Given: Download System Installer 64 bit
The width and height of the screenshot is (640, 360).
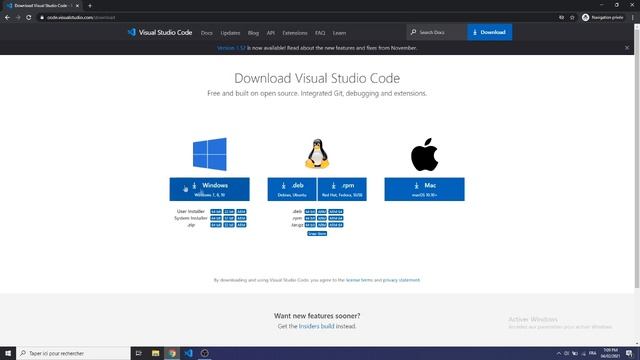Looking at the screenshot, I should click(x=216, y=218).
